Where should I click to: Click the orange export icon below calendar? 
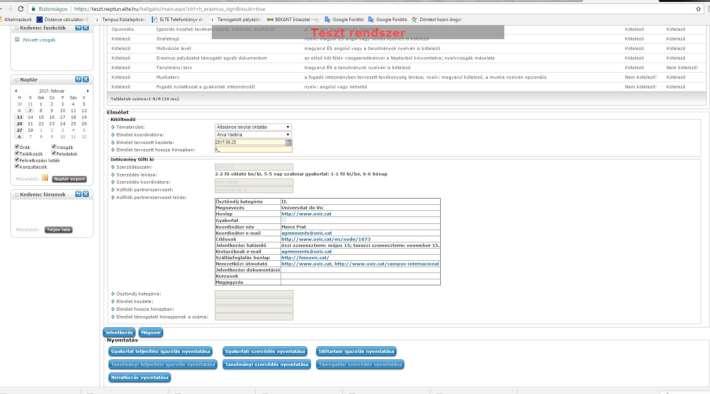click(45, 178)
